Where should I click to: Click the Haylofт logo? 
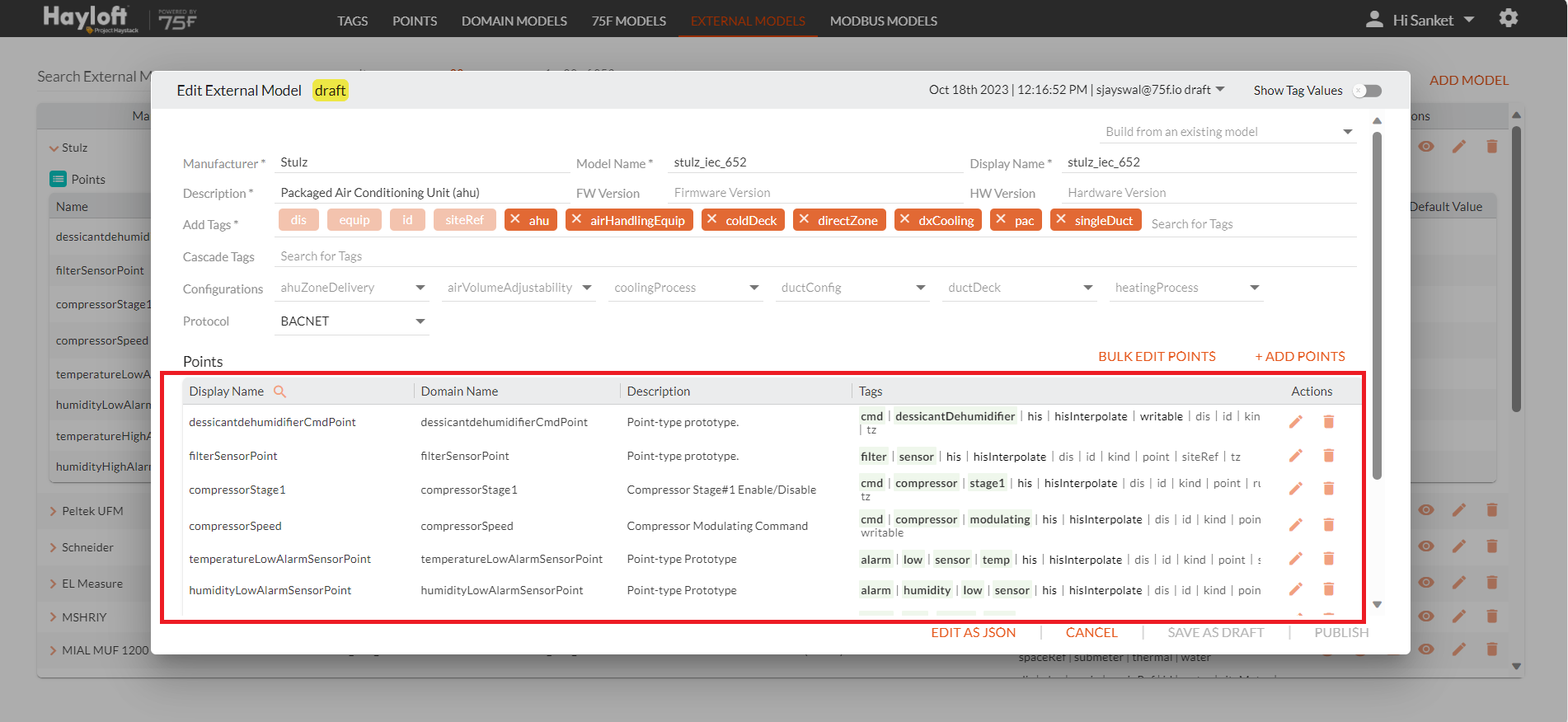91,18
